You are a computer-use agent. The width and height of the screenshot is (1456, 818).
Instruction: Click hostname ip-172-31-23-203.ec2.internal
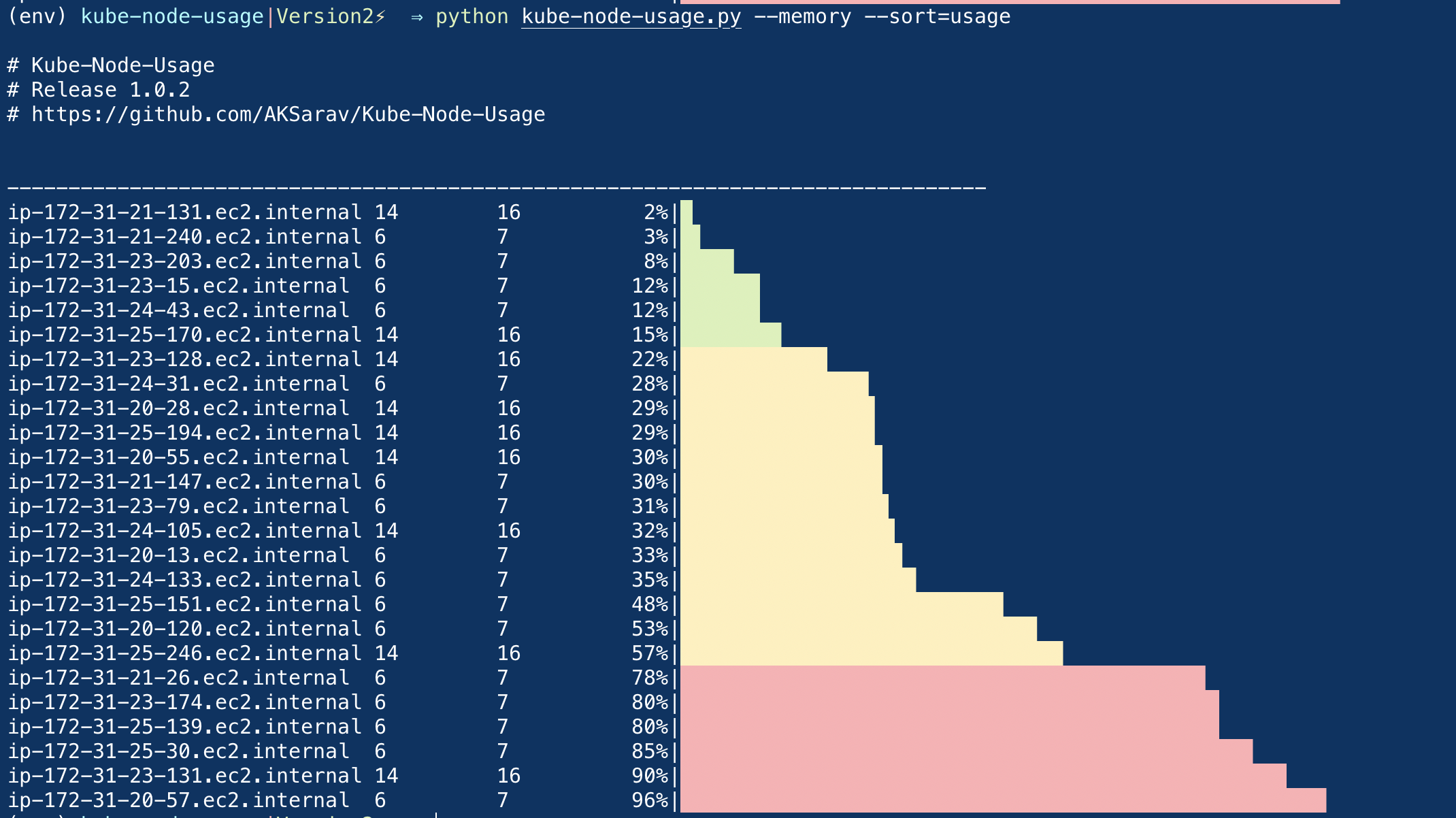[184, 261]
